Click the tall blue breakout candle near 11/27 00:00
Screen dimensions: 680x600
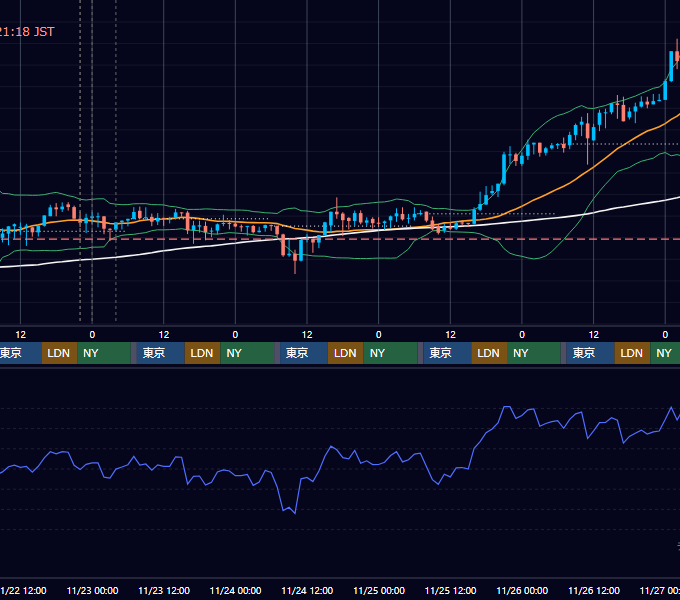[671, 66]
